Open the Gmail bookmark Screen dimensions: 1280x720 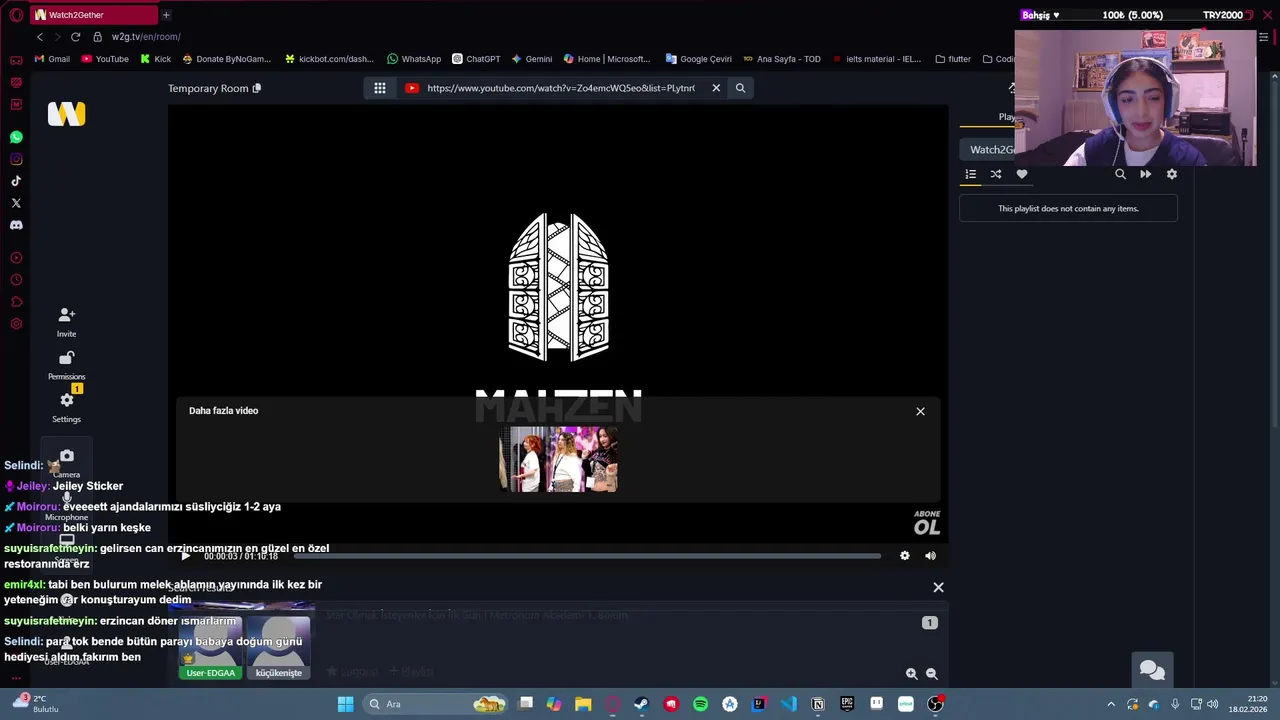pyautogui.click(x=52, y=59)
